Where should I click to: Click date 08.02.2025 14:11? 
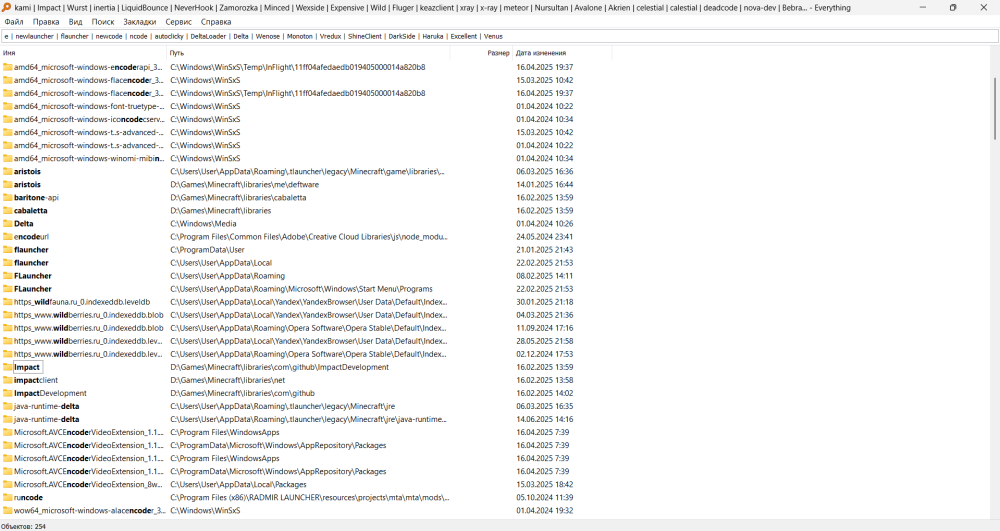click(x=545, y=276)
